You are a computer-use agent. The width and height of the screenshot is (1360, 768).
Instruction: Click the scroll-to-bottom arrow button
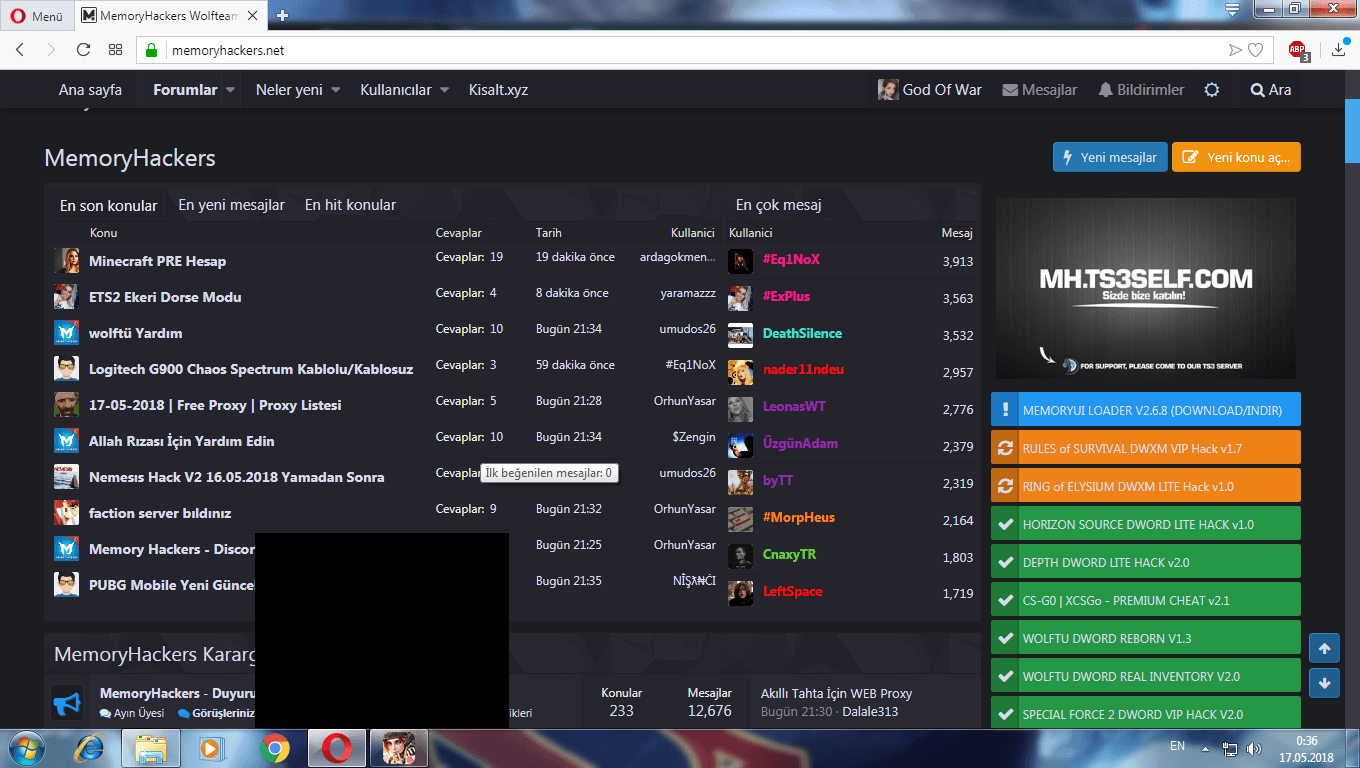(x=1324, y=683)
